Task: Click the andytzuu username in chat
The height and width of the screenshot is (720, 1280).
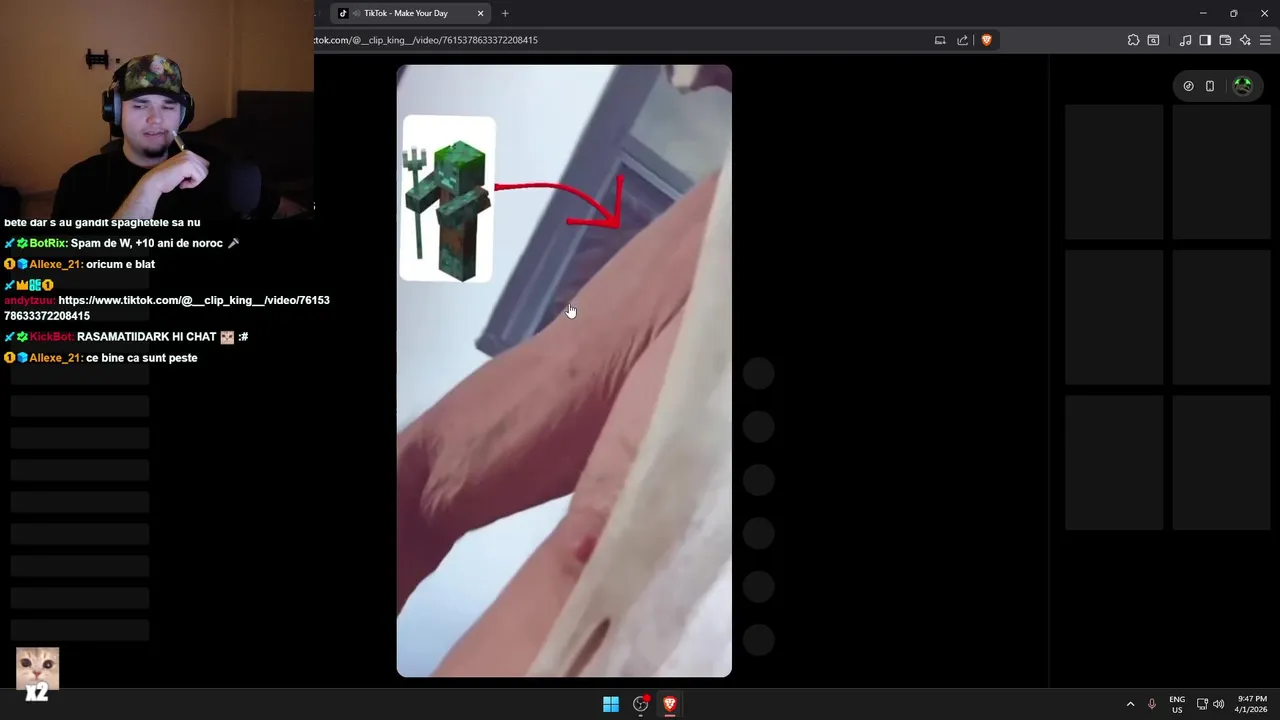Action: 29,300
